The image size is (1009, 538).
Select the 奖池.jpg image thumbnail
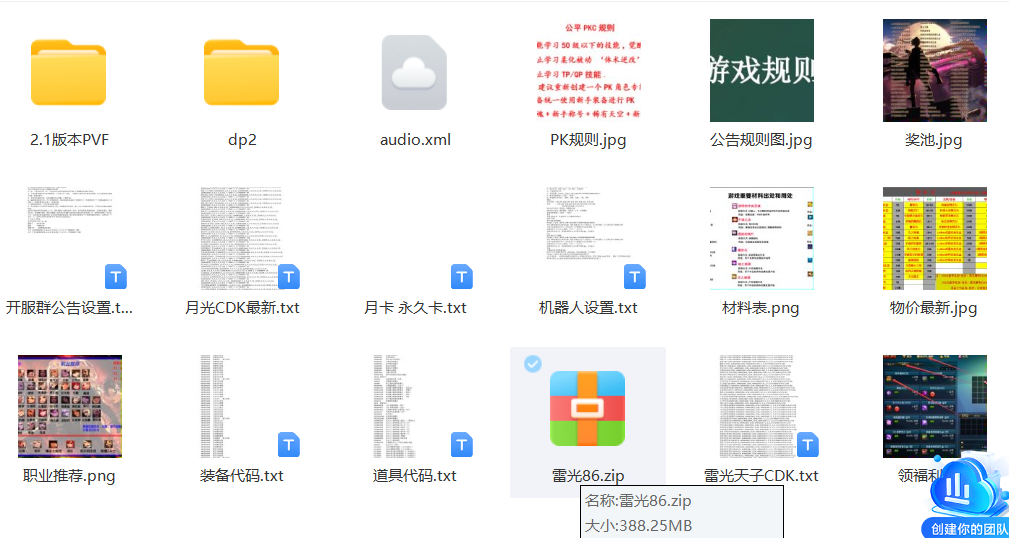coord(934,71)
